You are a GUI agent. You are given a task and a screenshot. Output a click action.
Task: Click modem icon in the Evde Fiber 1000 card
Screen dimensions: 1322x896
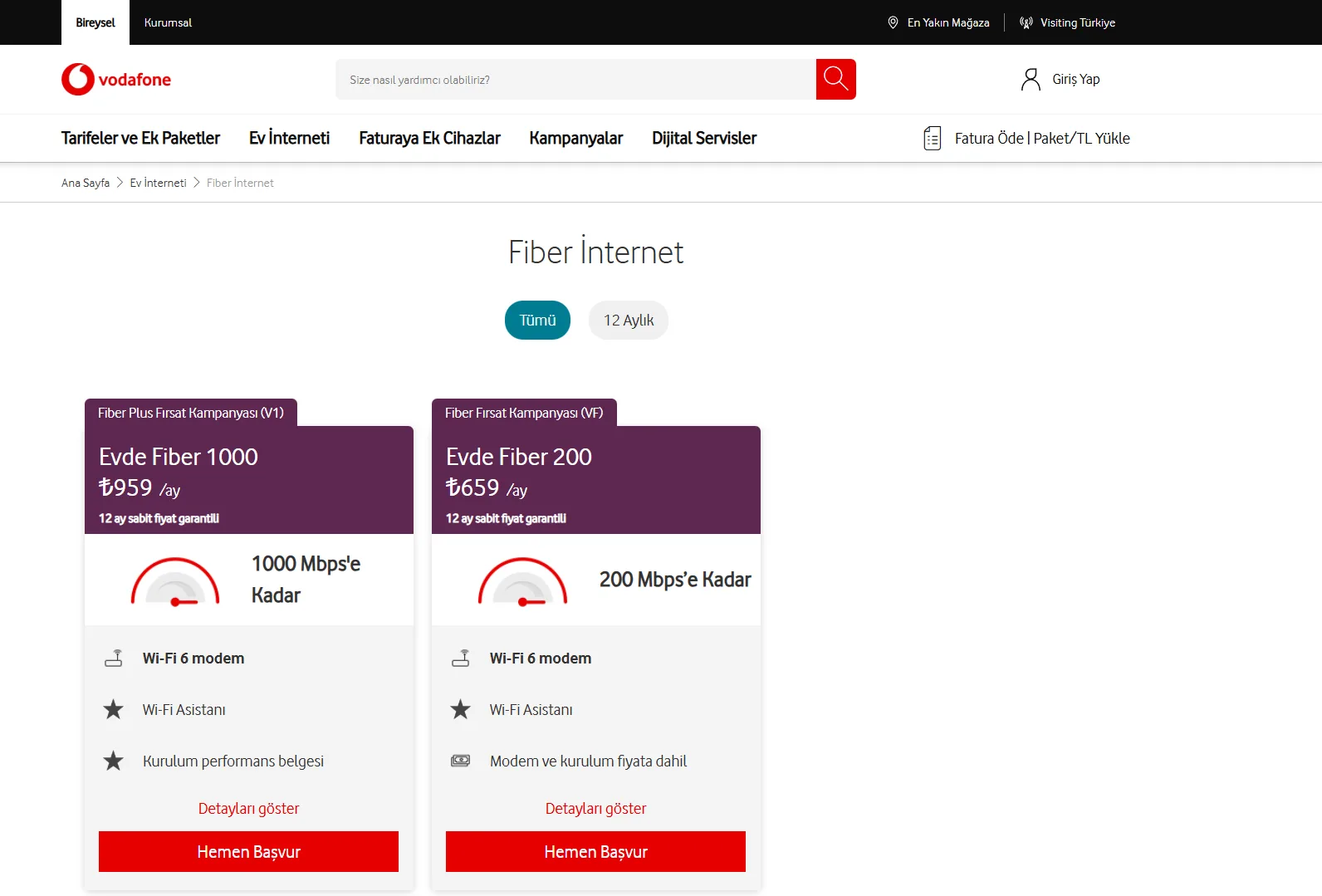[114, 659]
